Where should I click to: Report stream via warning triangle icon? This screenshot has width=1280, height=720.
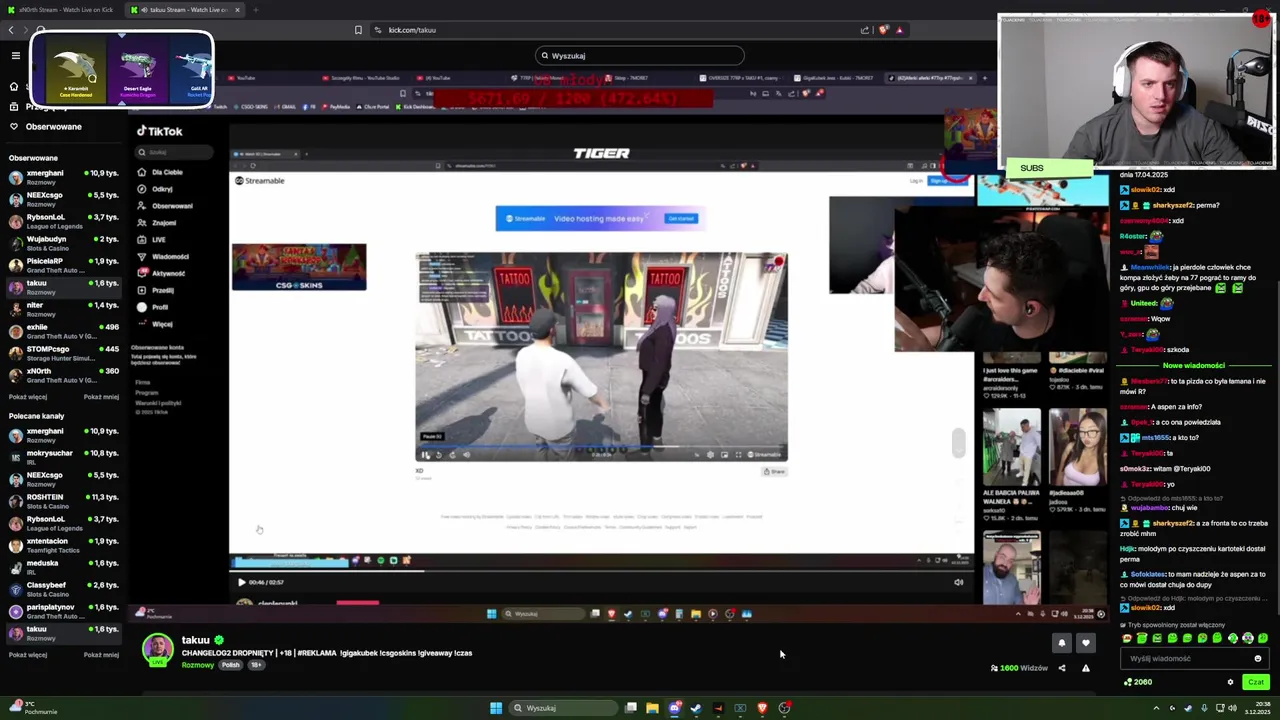(1085, 668)
